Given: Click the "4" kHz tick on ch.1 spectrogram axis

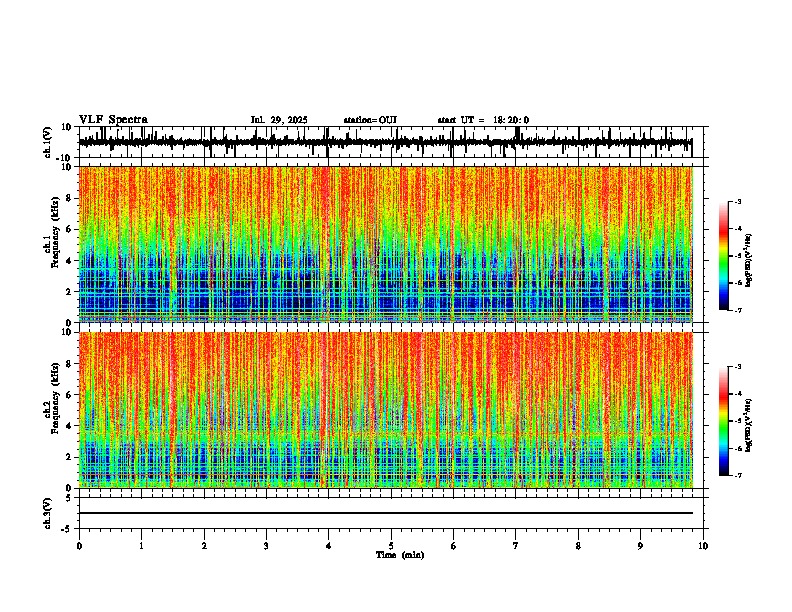Looking at the screenshot, I should tap(69, 261).
